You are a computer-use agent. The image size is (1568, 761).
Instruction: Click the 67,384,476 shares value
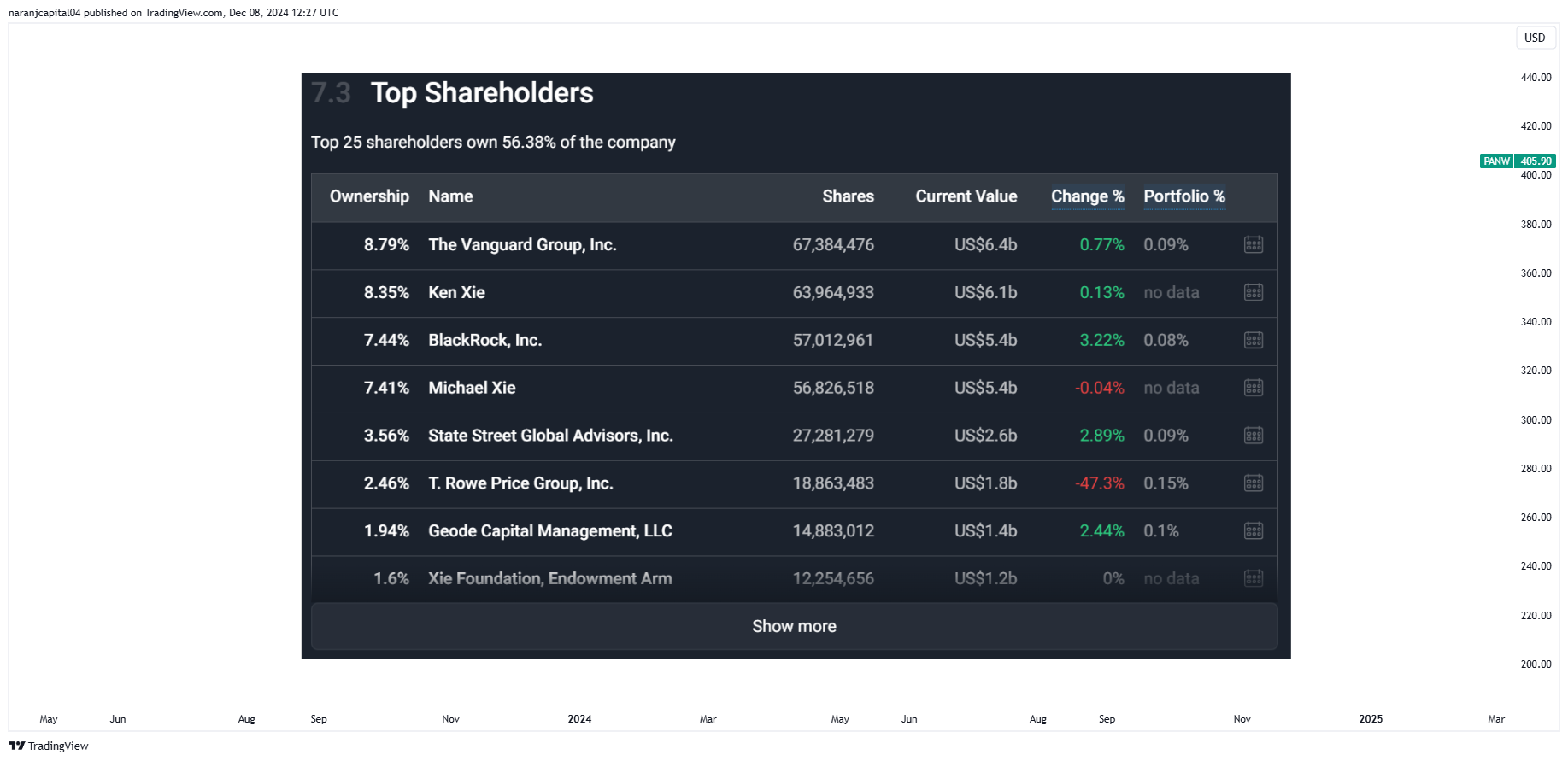[x=833, y=245]
